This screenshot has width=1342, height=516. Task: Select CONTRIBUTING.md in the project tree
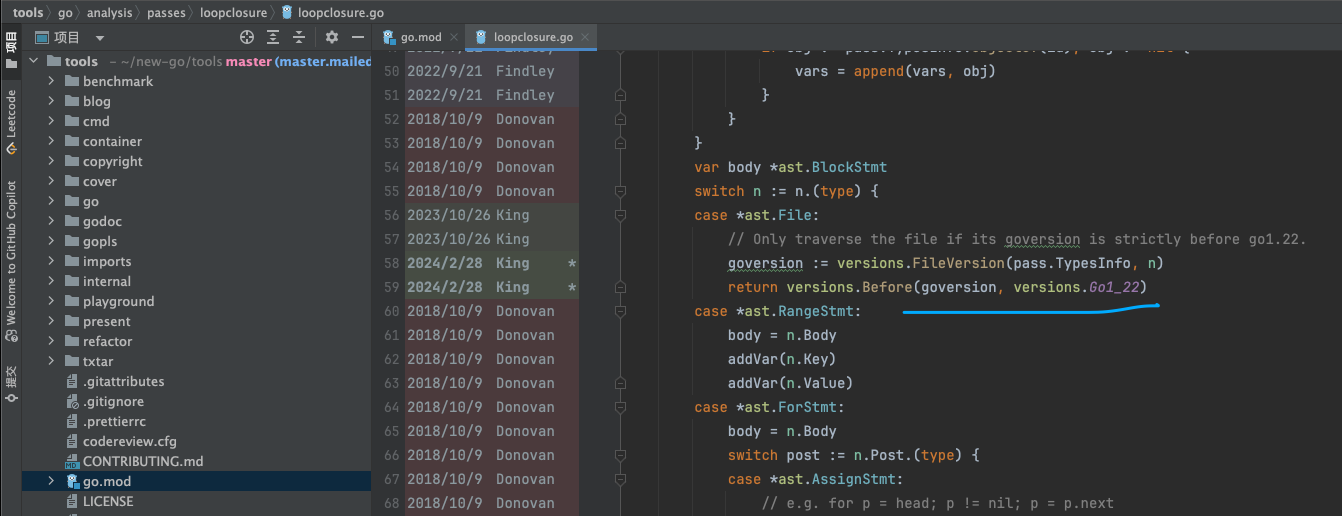click(x=142, y=461)
